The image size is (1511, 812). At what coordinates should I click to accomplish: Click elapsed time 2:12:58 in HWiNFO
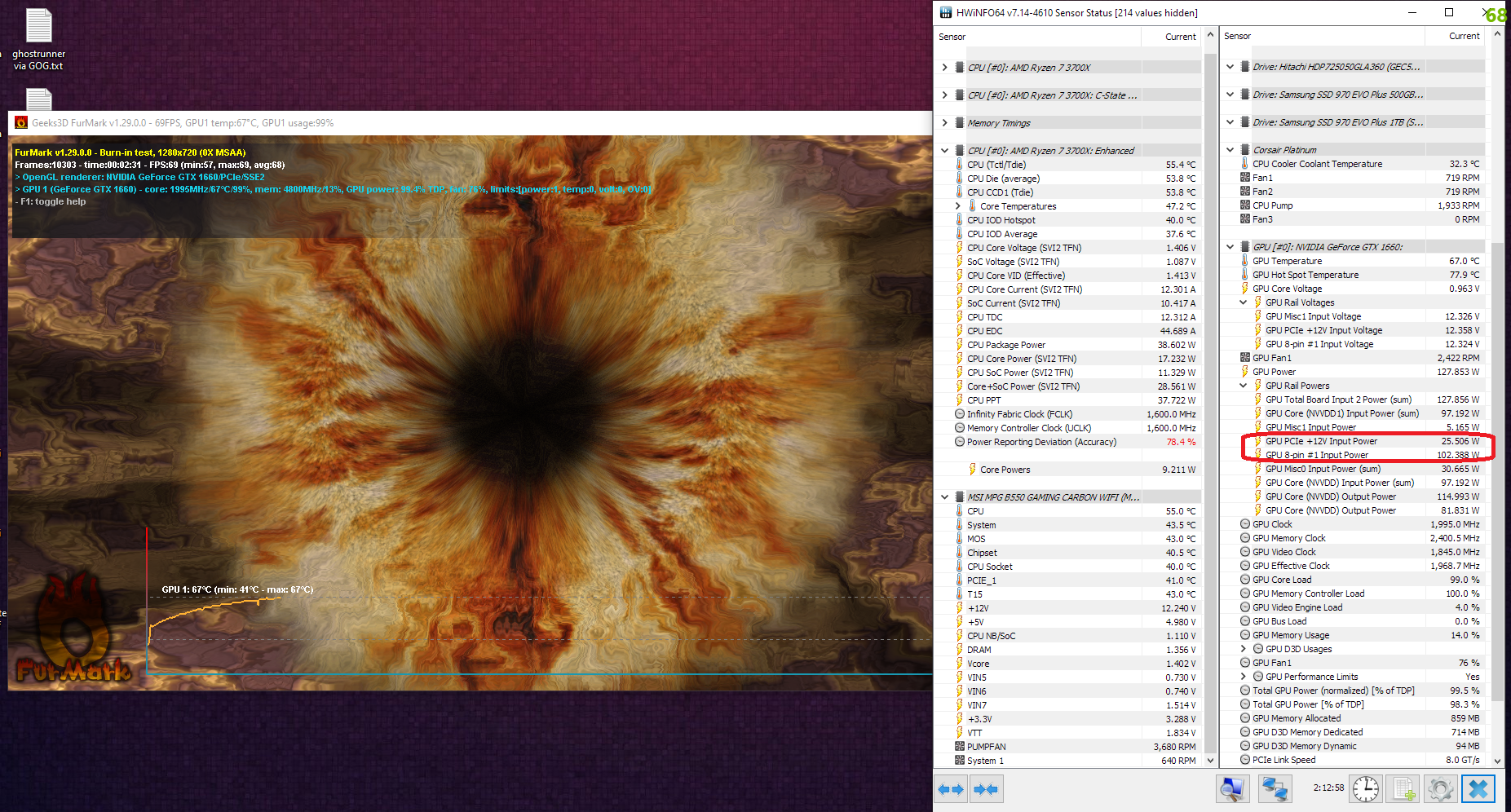coord(1328,788)
